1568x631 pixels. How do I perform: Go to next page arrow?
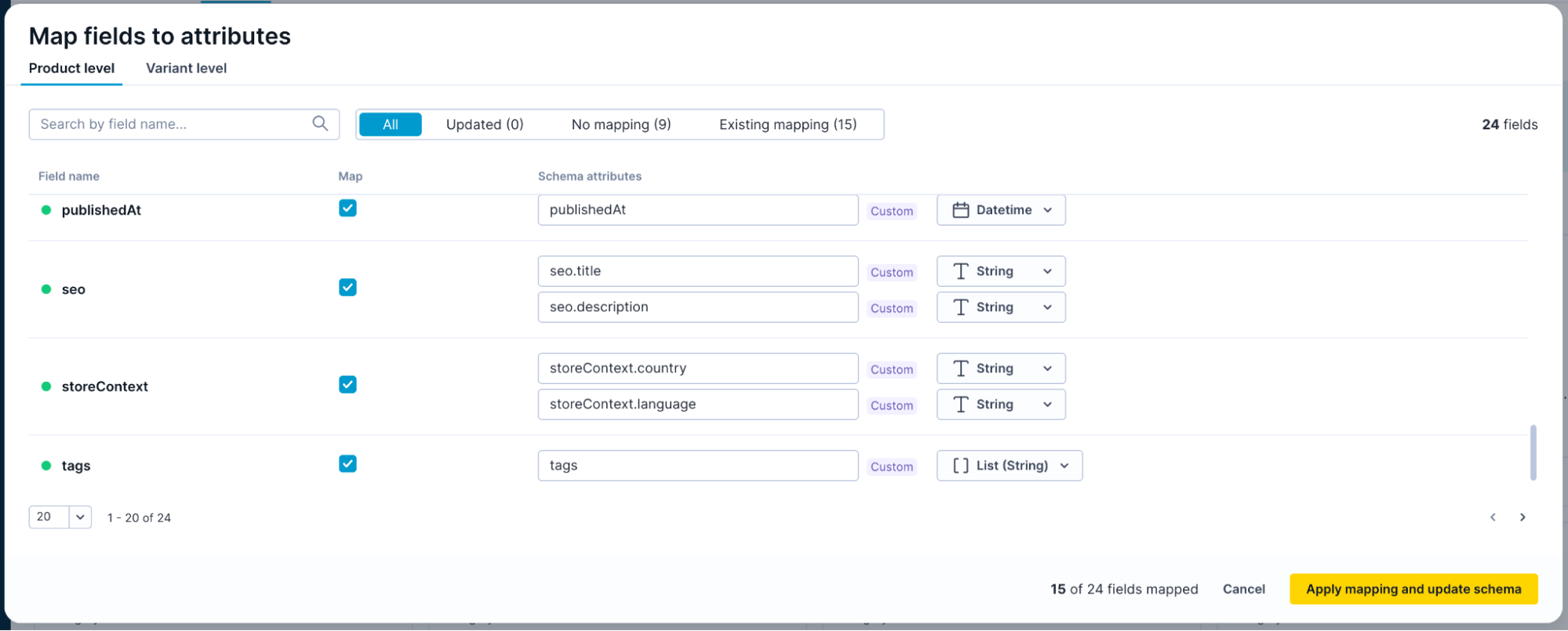[x=1523, y=517]
